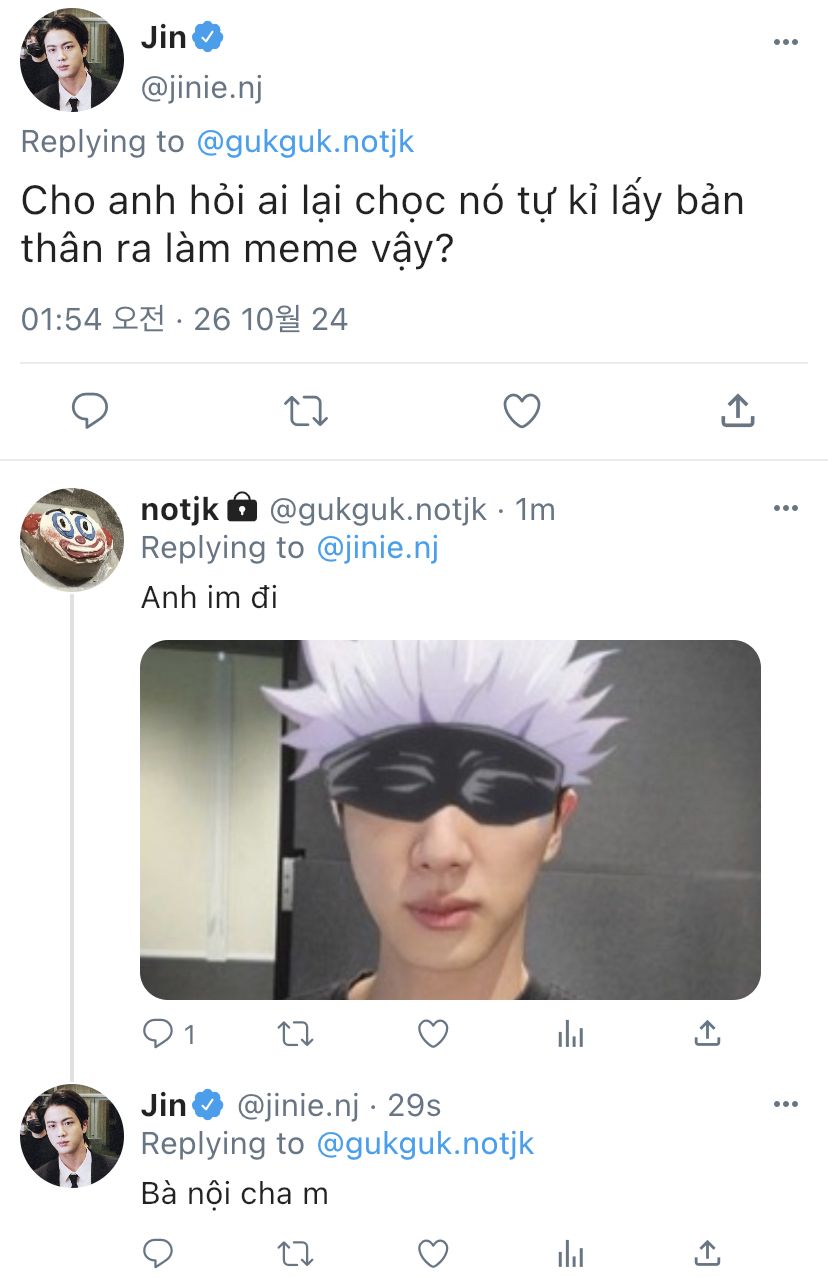Share notjk's meme reply
Image resolution: width=828 pixels, height=1278 pixels.
click(x=707, y=1033)
